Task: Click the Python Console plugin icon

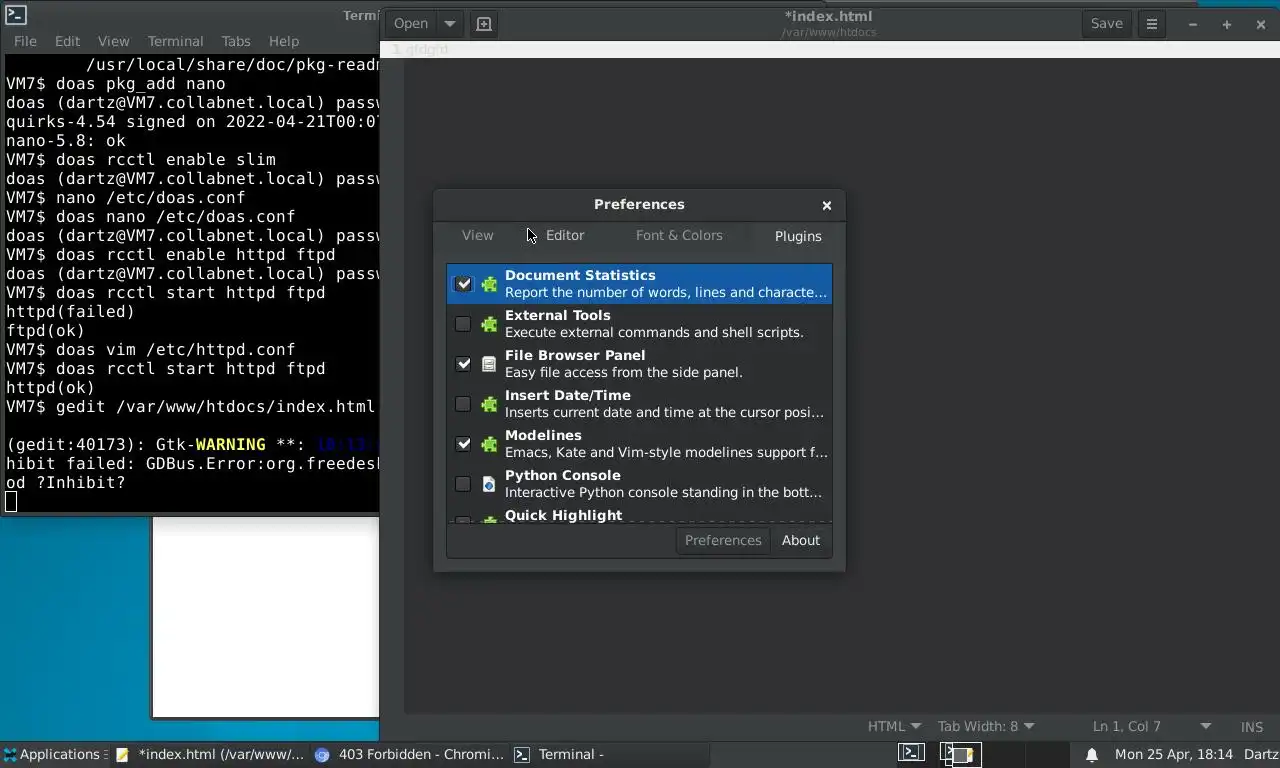Action: point(489,484)
